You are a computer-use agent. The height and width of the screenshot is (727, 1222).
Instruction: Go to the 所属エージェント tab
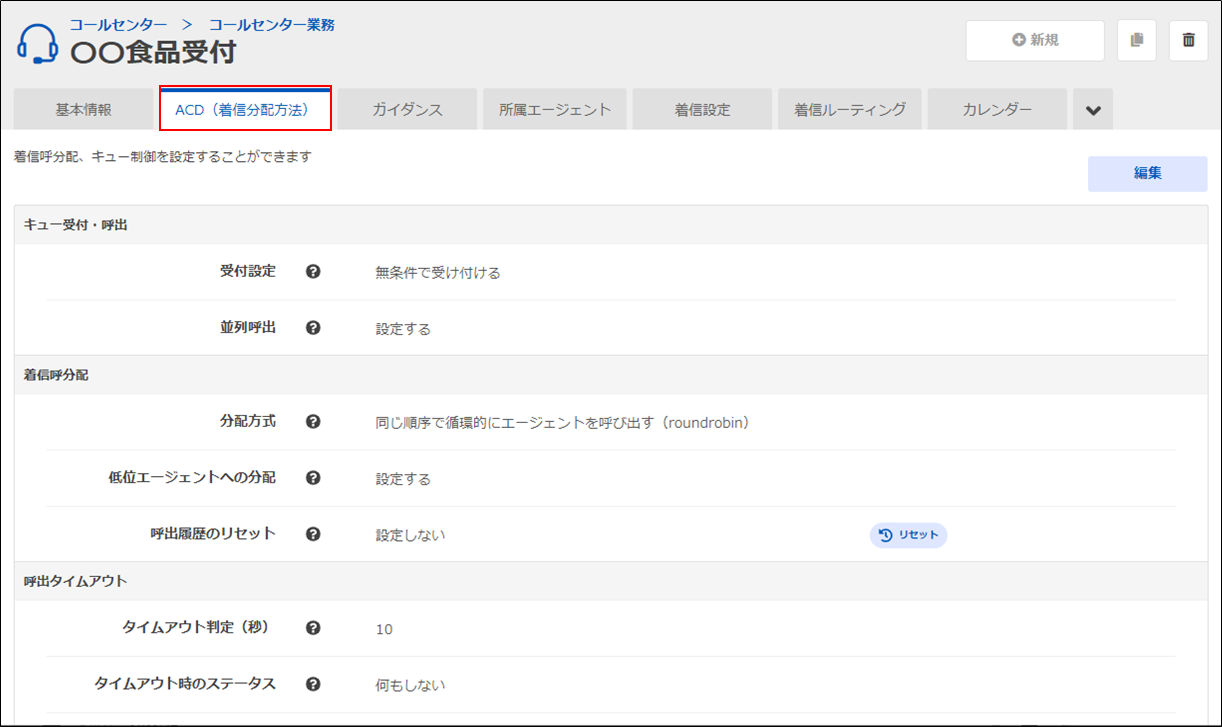(555, 110)
